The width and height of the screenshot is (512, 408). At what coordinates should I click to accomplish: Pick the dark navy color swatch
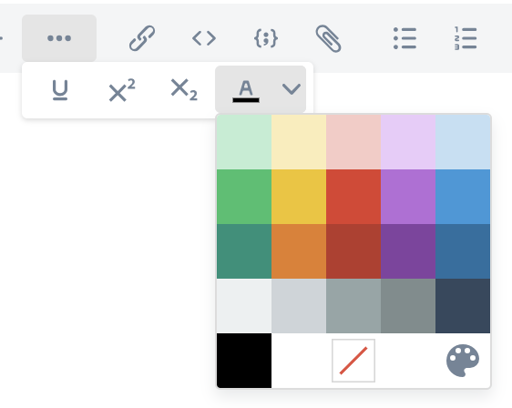click(x=463, y=306)
